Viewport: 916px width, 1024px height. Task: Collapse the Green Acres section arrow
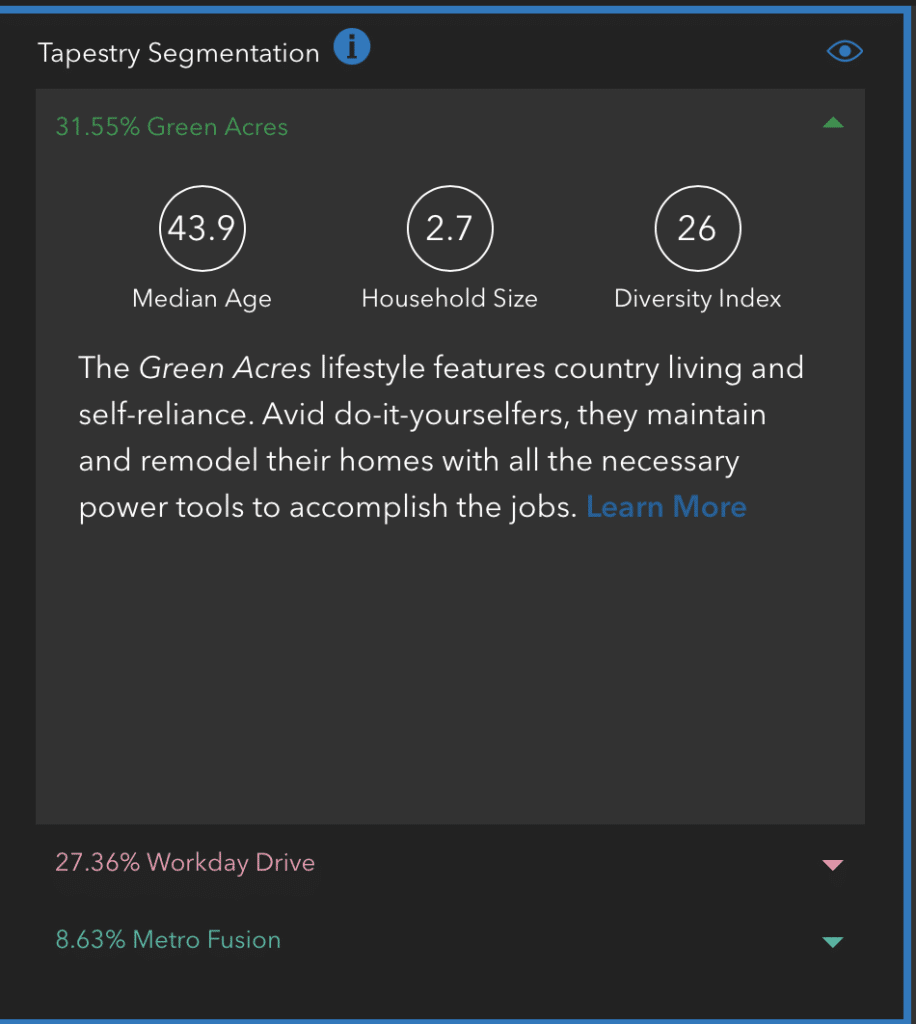(833, 123)
